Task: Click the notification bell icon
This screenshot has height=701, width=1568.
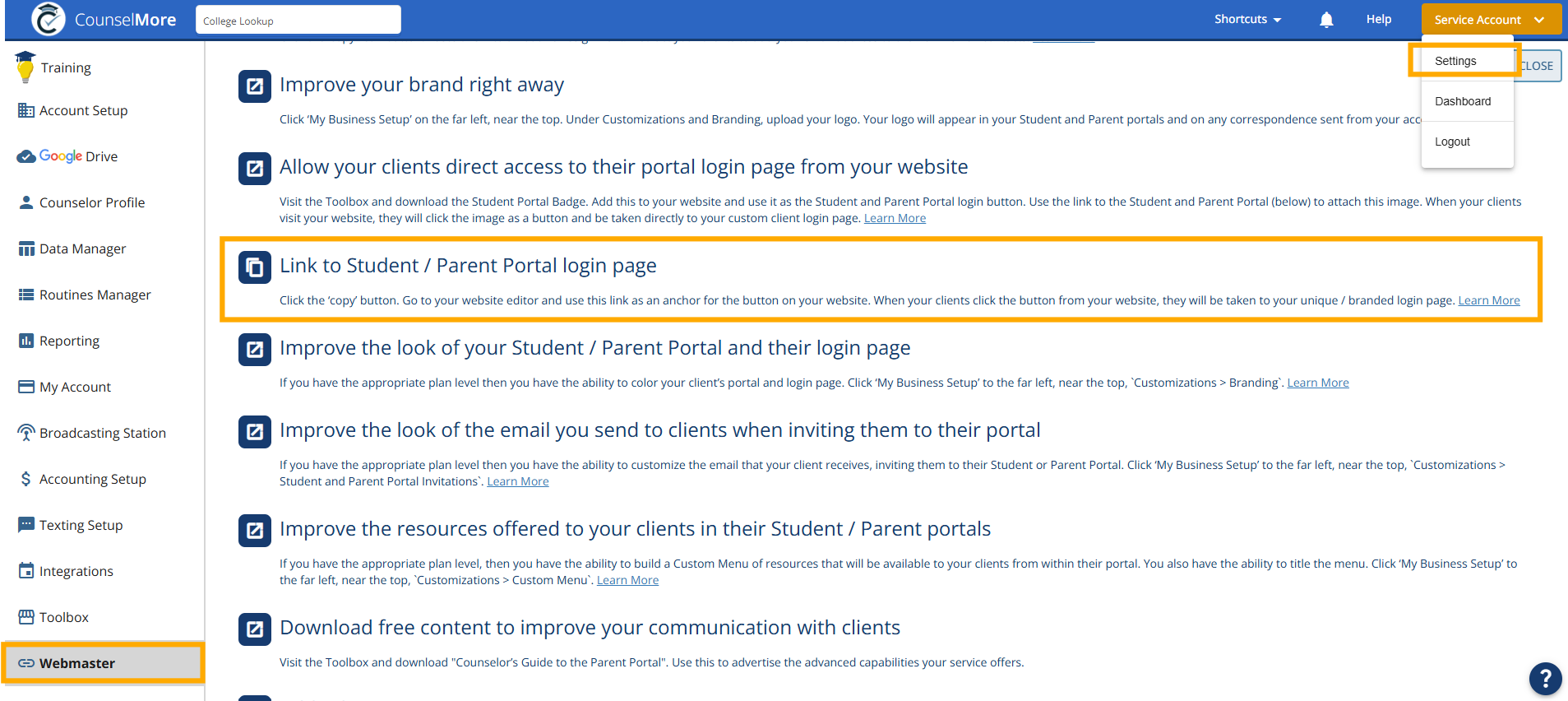Action: tap(1325, 20)
